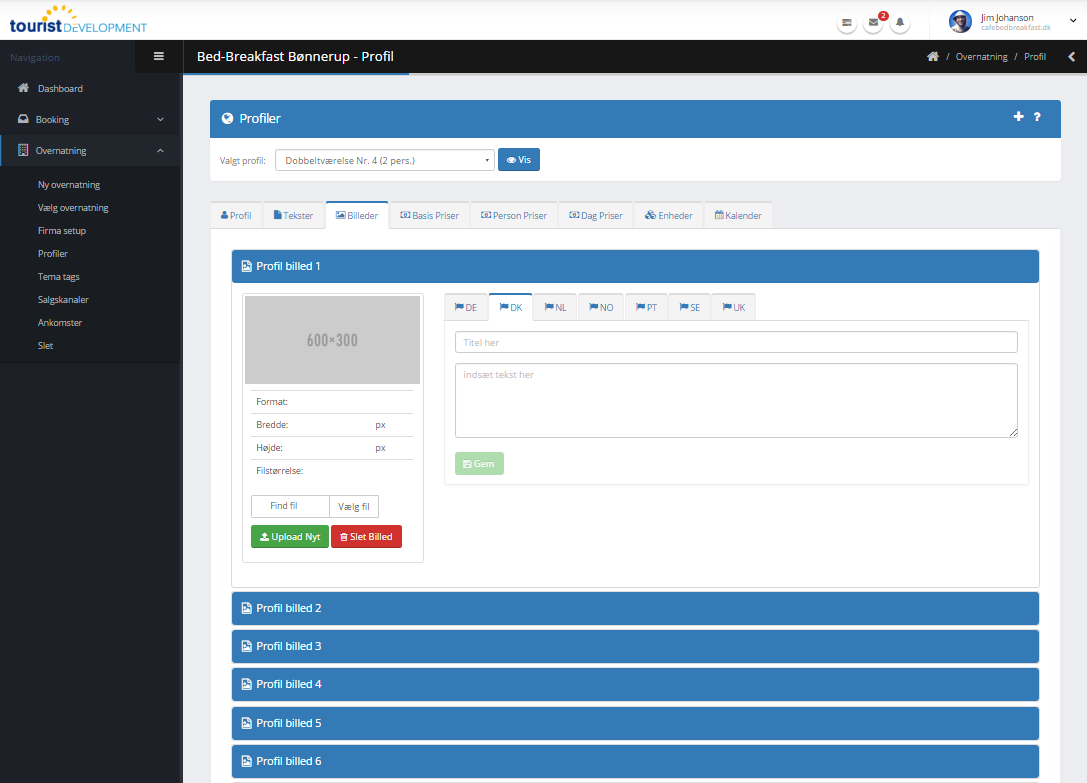
Task: Click the question mark help icon
Action: pyautogui.click(x=1037, y=117)
